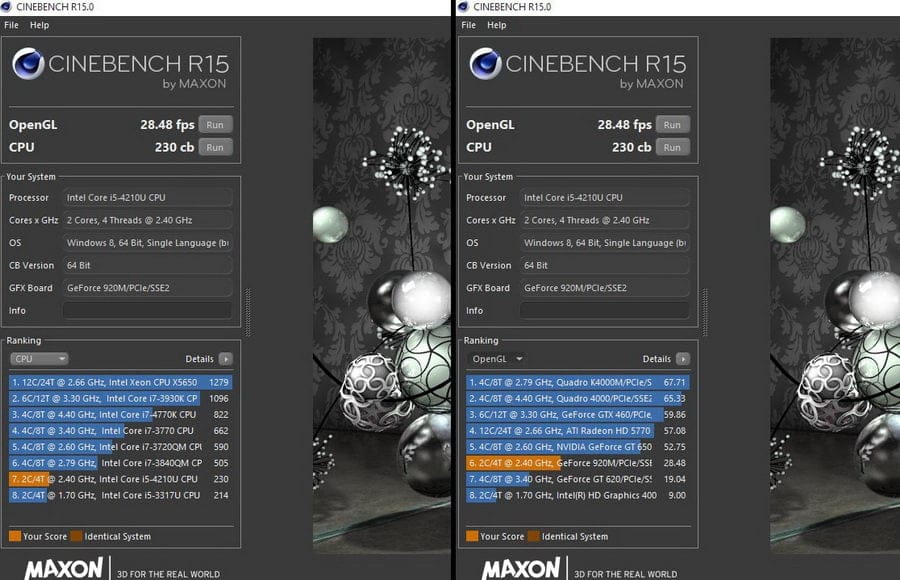Select Core i7-3720QM ranking row
Screen dimensions: 900x580
pos(121,447)
